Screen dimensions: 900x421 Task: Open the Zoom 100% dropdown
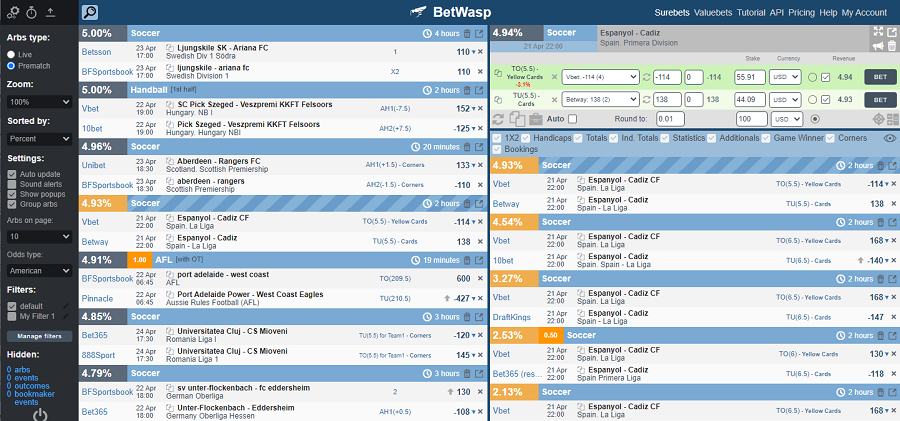pos(40,102)
